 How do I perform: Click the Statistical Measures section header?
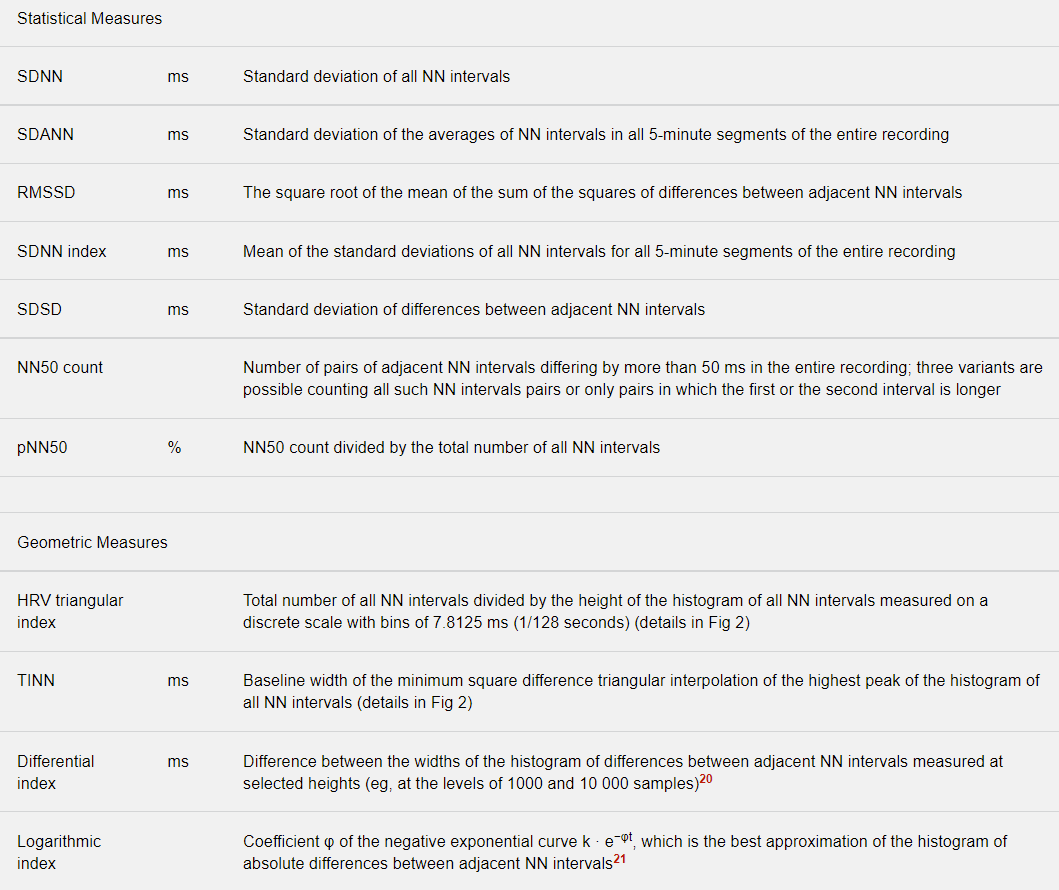coord(89,18)
